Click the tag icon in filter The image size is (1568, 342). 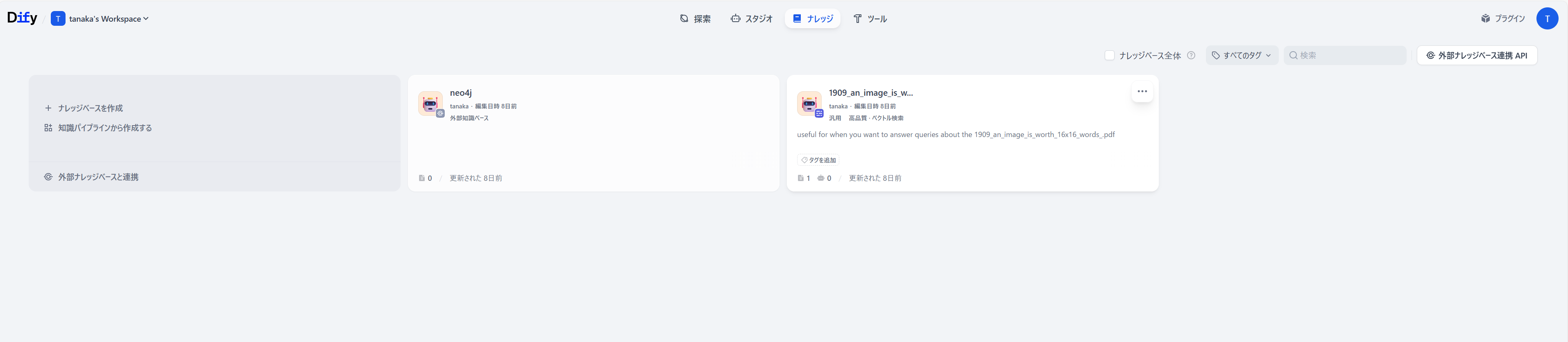point(1216,55)
